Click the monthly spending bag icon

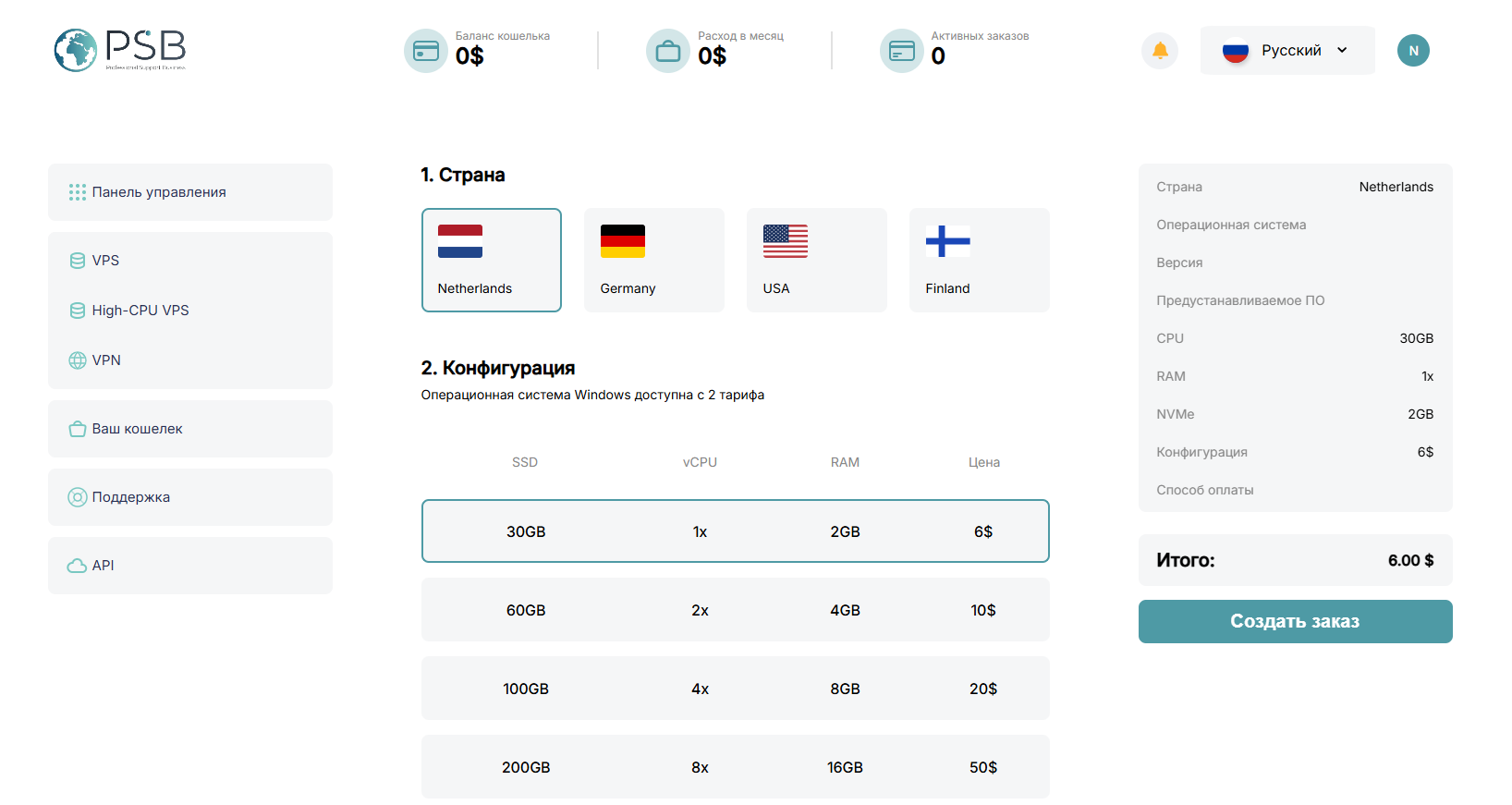(667, 51)
